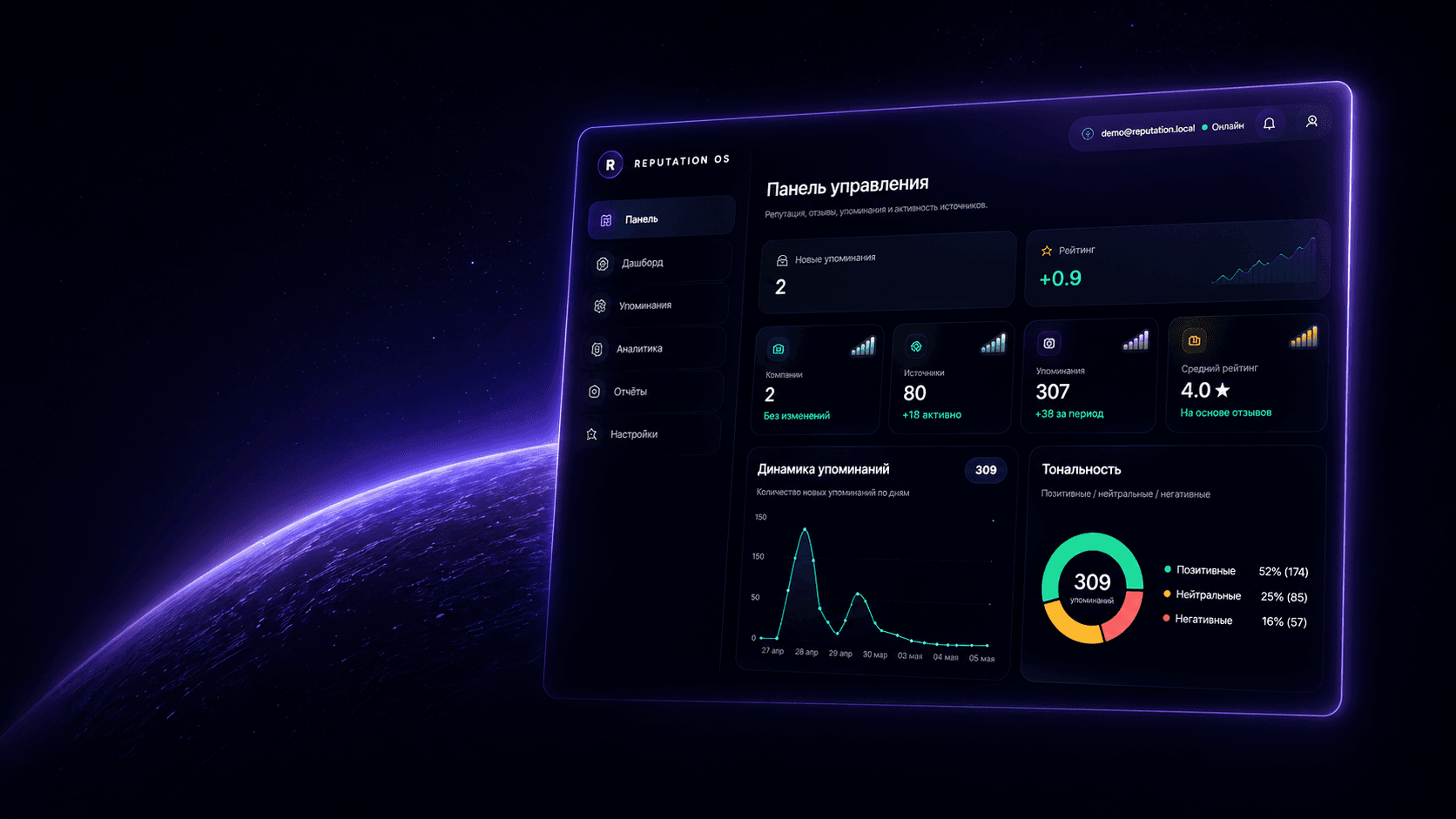
Task: Click the 16% (57) value
Action: [x=1284, y=621]
